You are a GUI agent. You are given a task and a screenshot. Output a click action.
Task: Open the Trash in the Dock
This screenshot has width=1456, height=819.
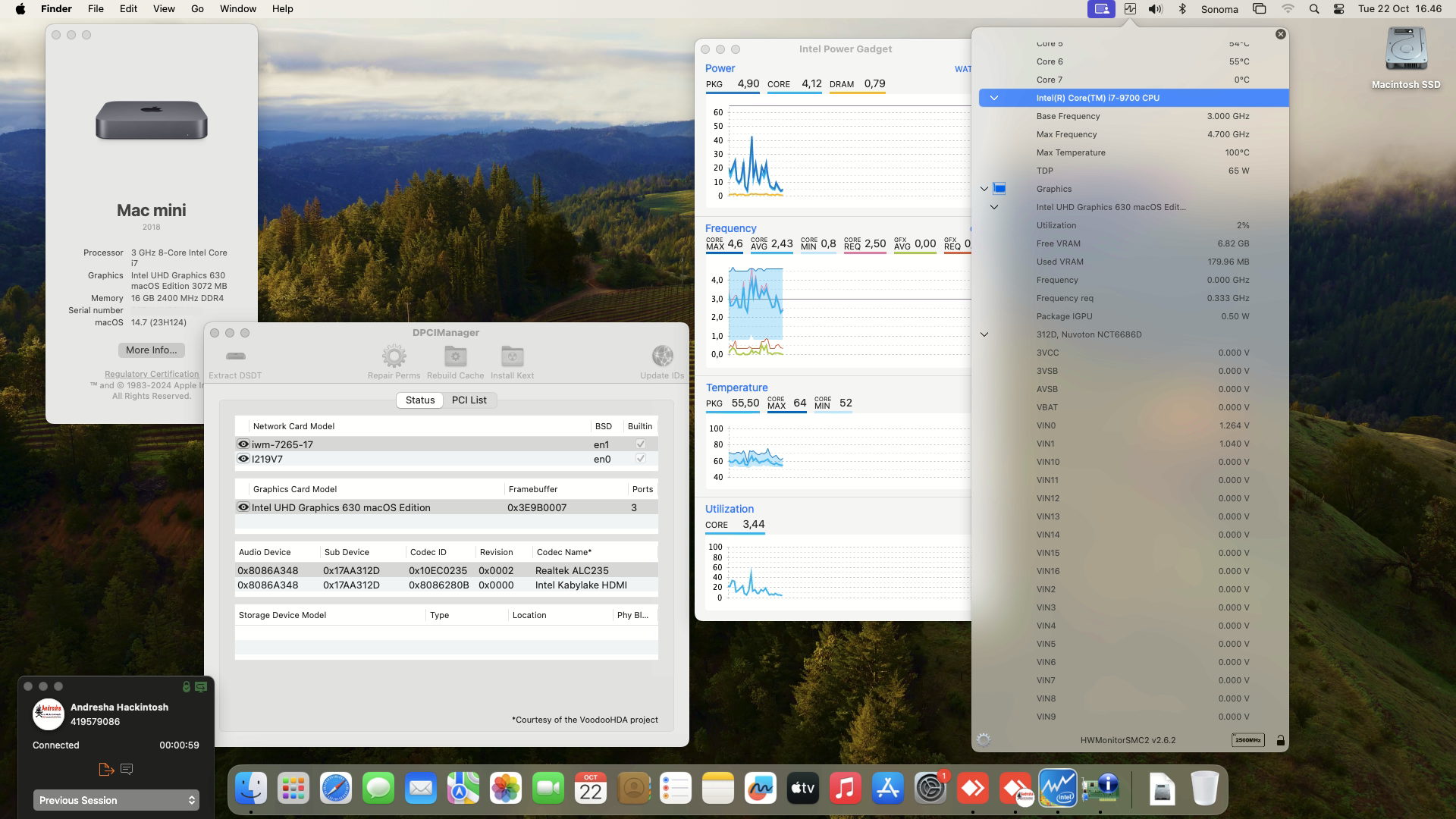click(x=1204, y=789)
